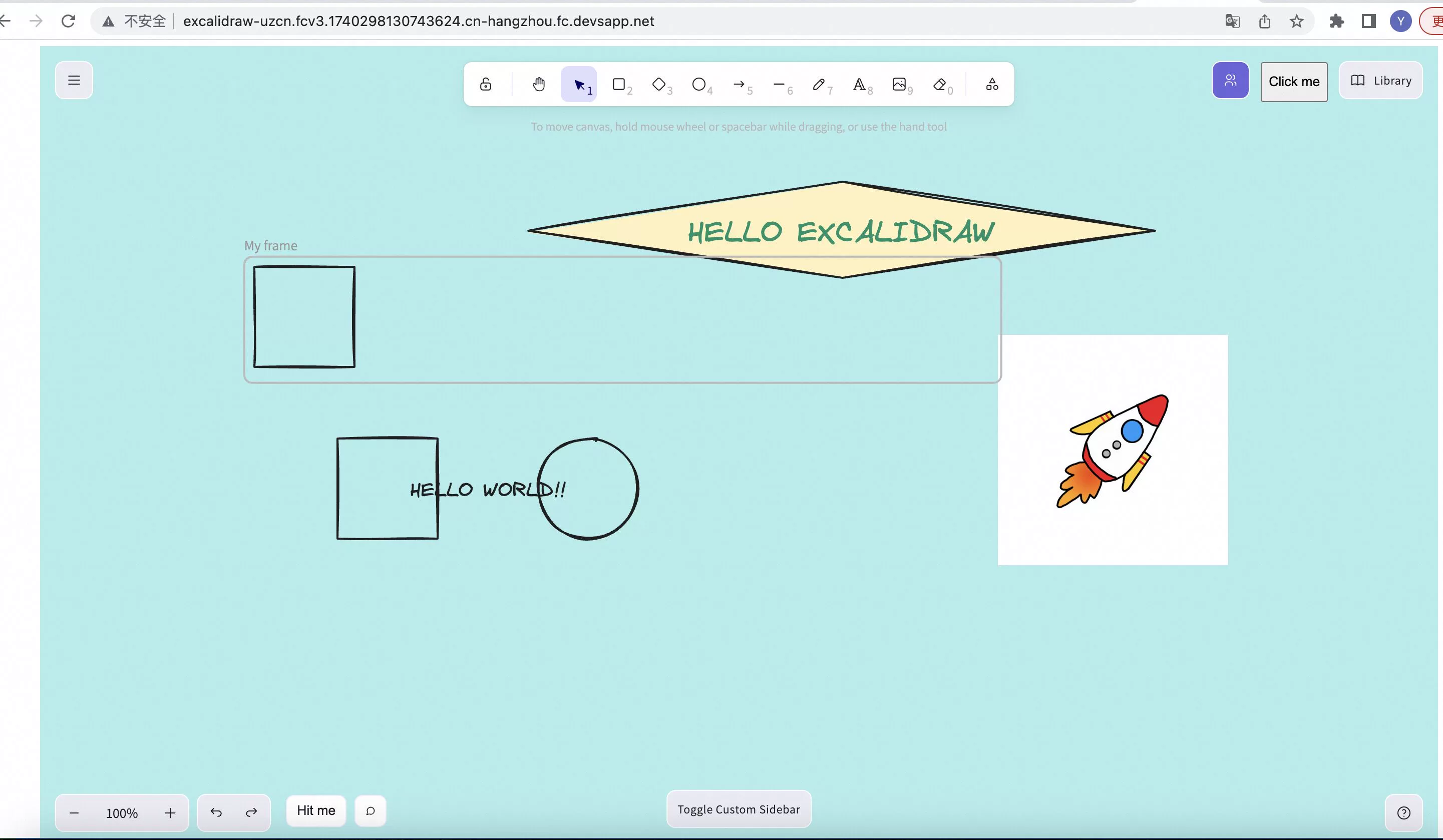
Task: Redo the last undone action
Action: [x=251, y=812]
